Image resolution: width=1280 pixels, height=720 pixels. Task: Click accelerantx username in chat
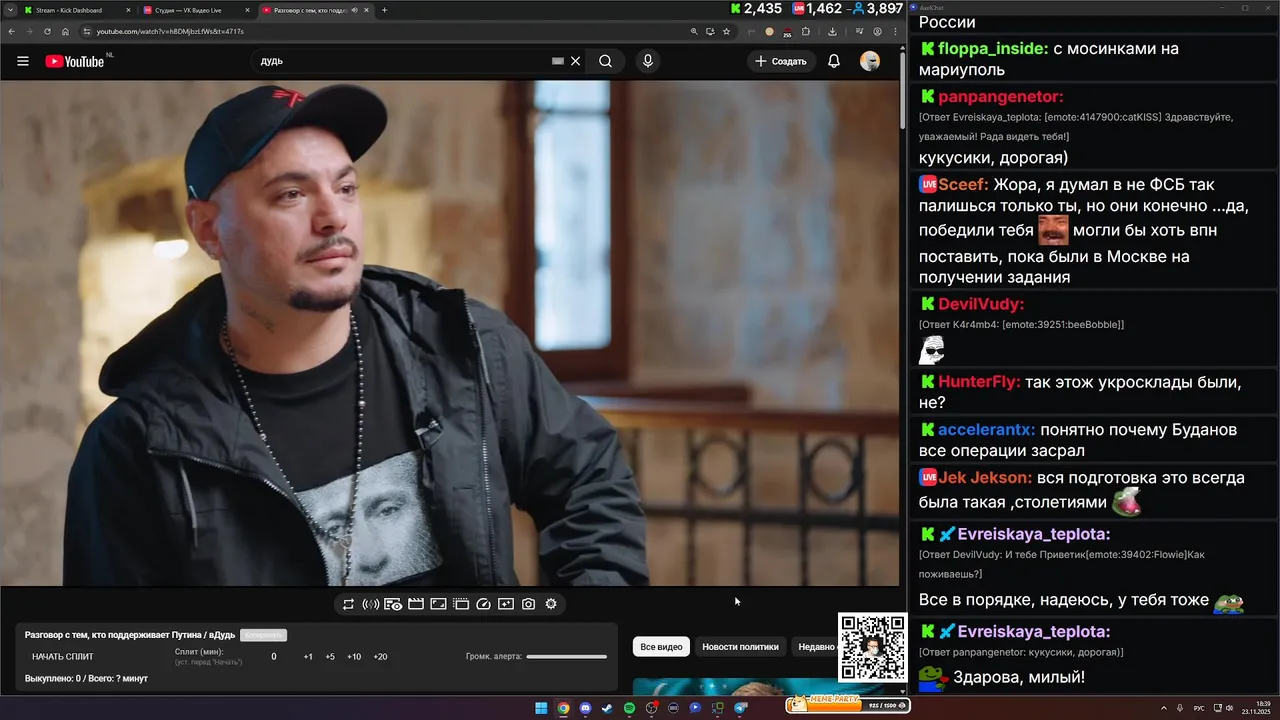tap(986, 429)
